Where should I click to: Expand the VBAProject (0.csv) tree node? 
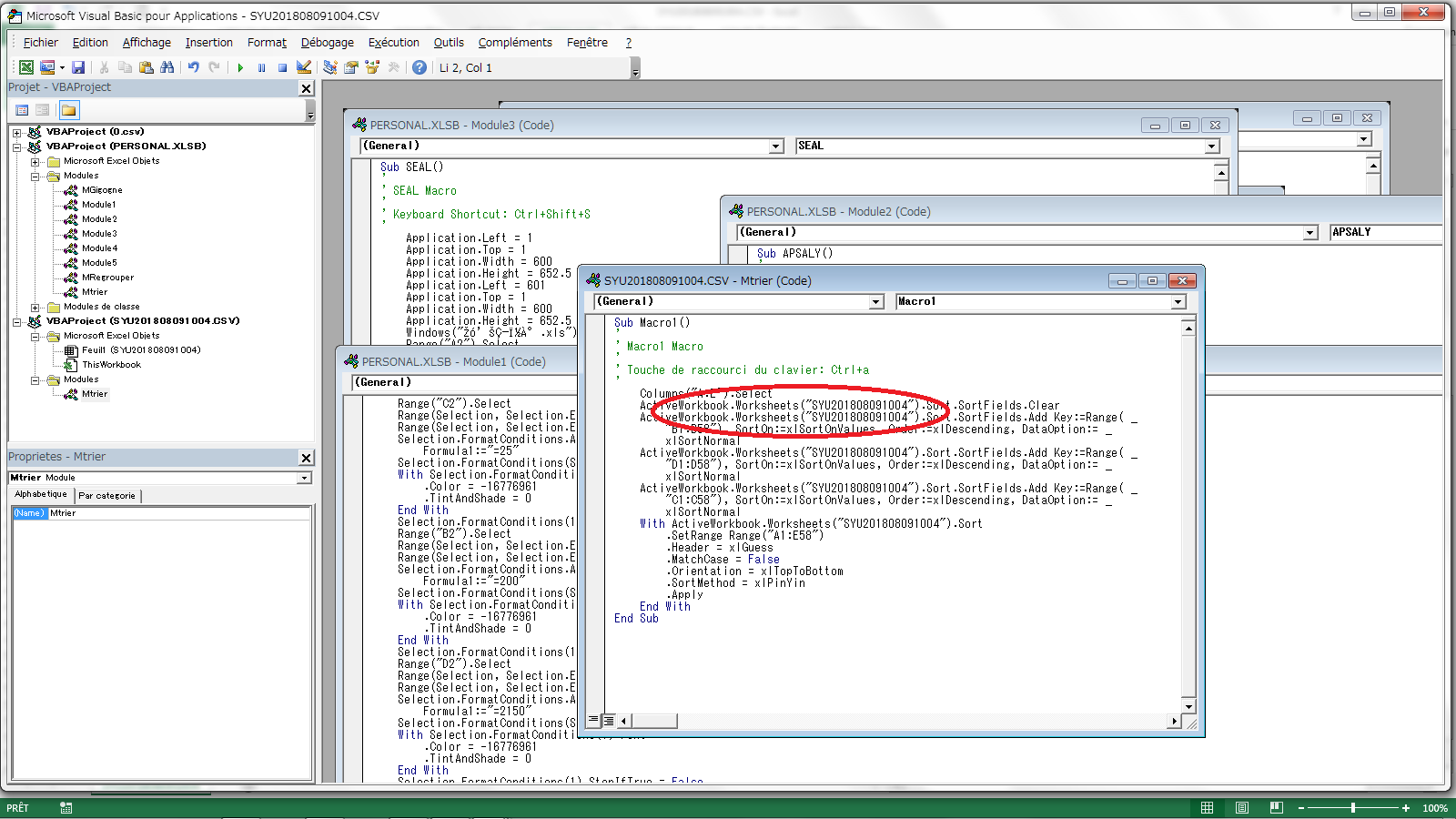pyautogui.click(x=16, y=132)
